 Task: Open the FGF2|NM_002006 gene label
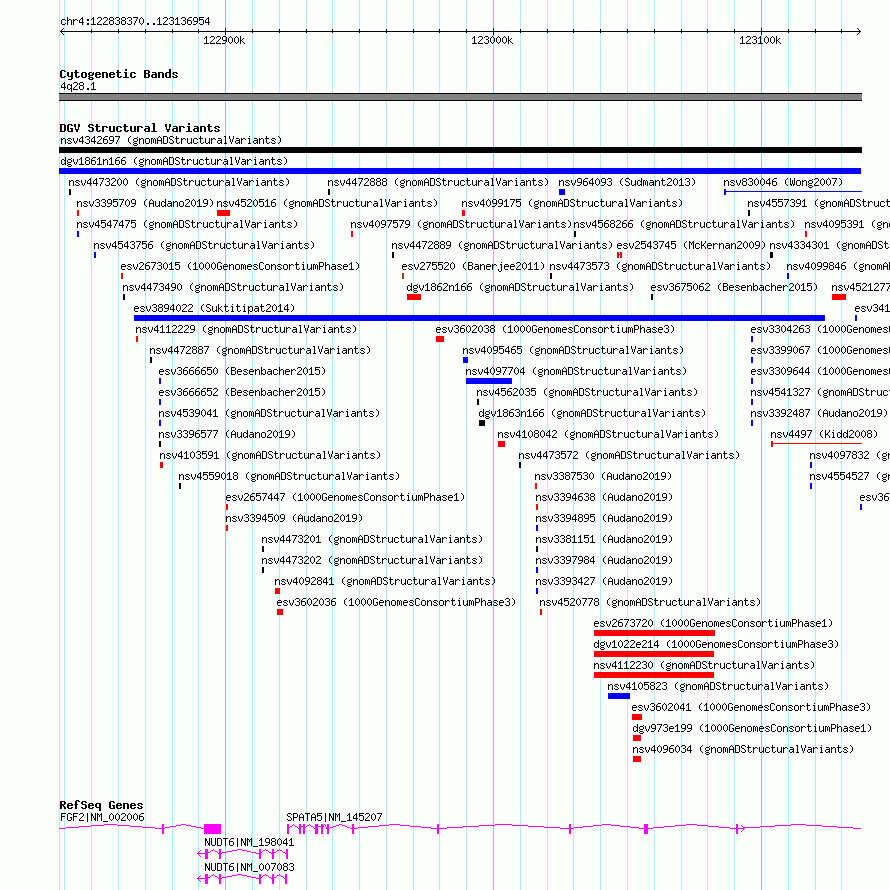102,817
